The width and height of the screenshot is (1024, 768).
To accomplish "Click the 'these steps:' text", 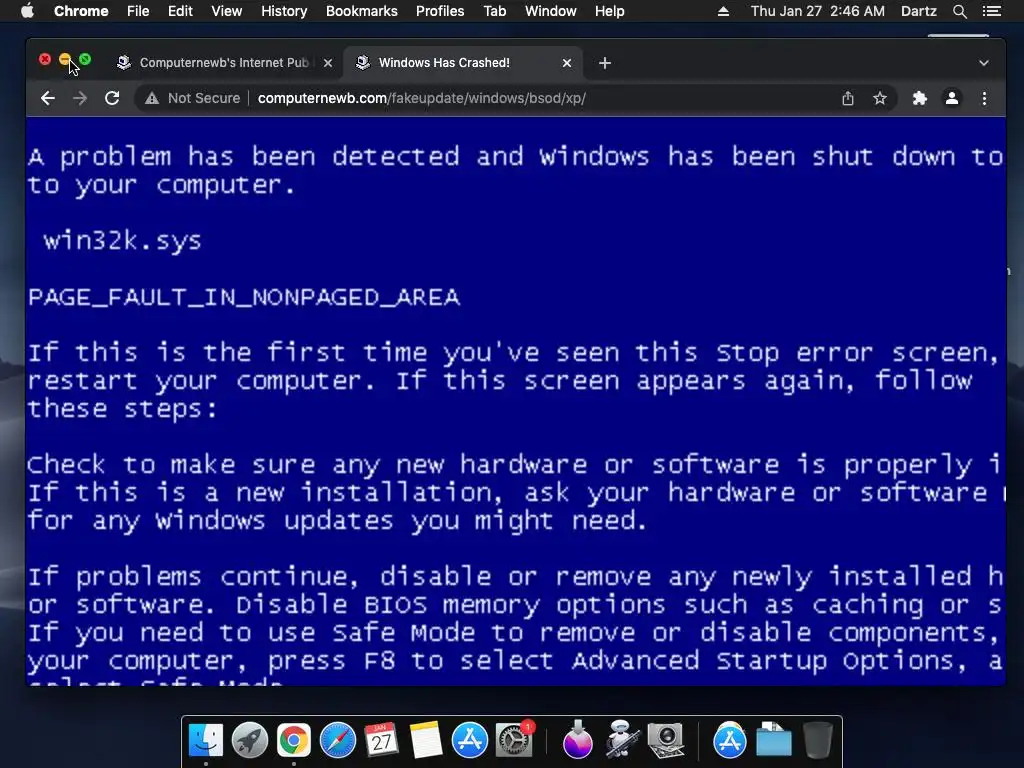I will point(122,409).
